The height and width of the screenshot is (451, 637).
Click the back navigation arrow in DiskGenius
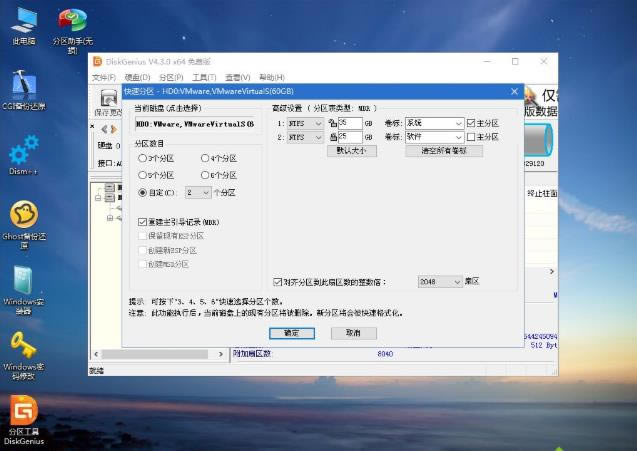pos(104,129)
